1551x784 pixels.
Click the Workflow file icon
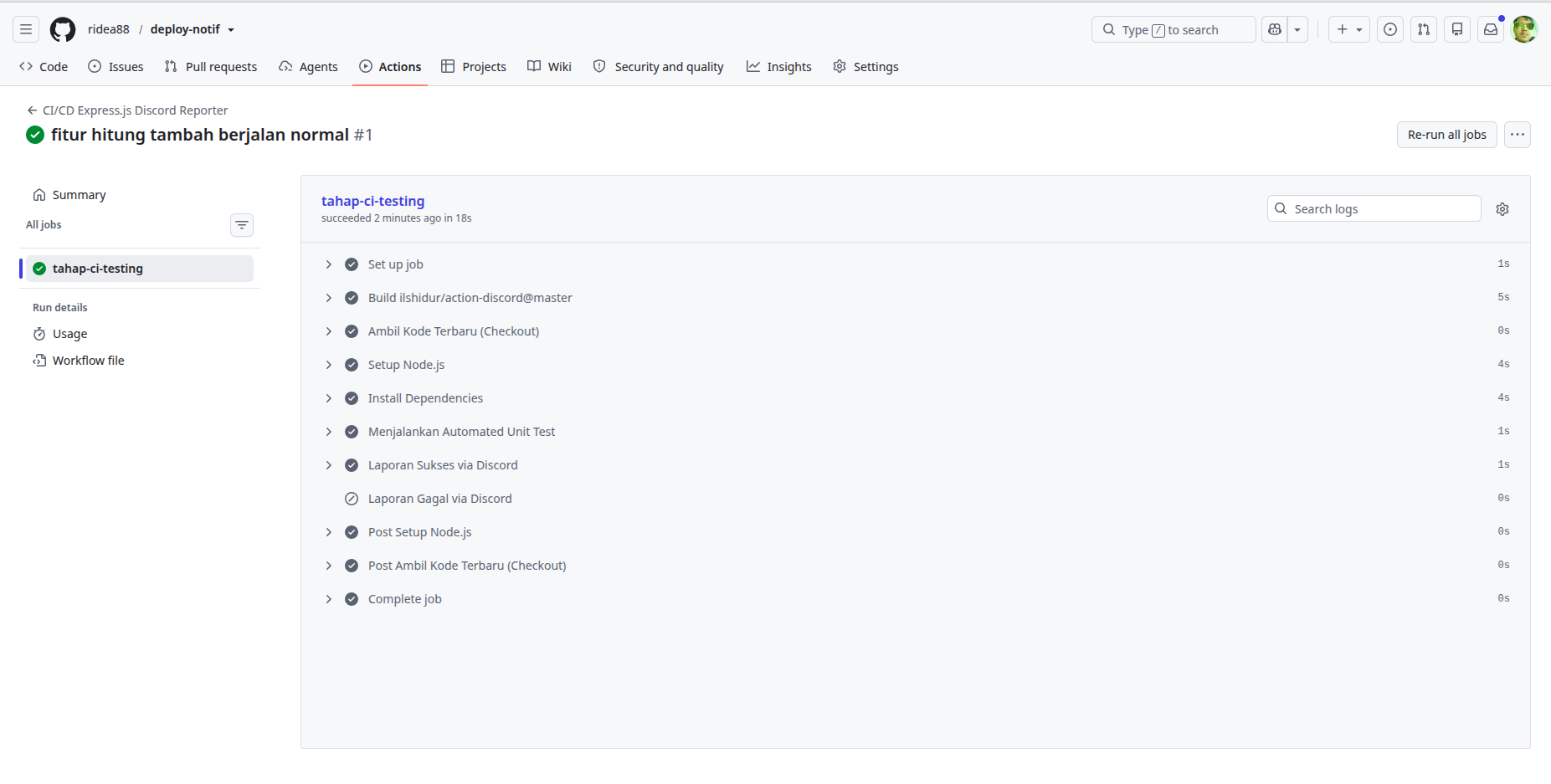click(x=39, y=361)
